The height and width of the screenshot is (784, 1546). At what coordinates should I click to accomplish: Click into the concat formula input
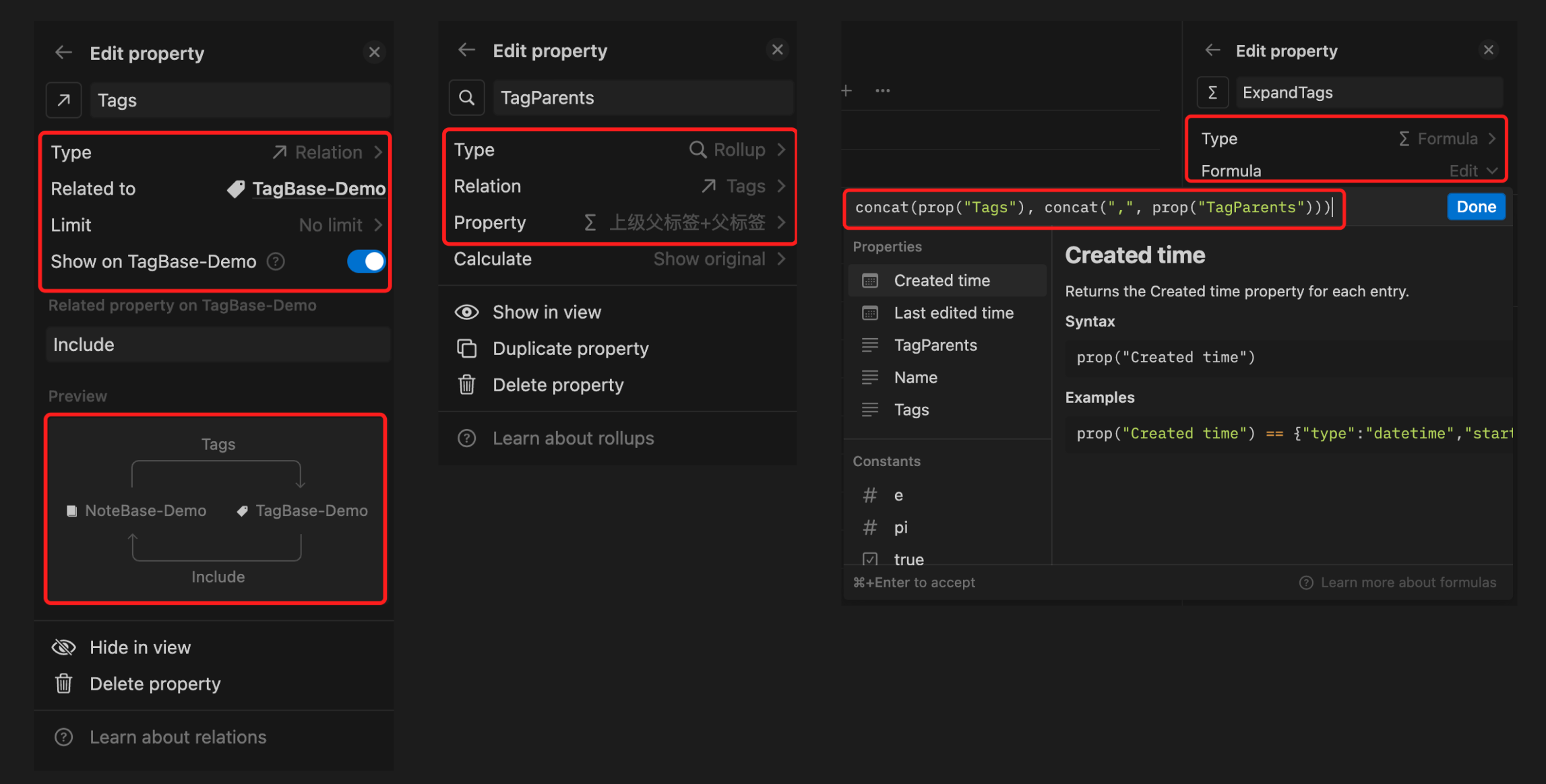pos(1092,207)
